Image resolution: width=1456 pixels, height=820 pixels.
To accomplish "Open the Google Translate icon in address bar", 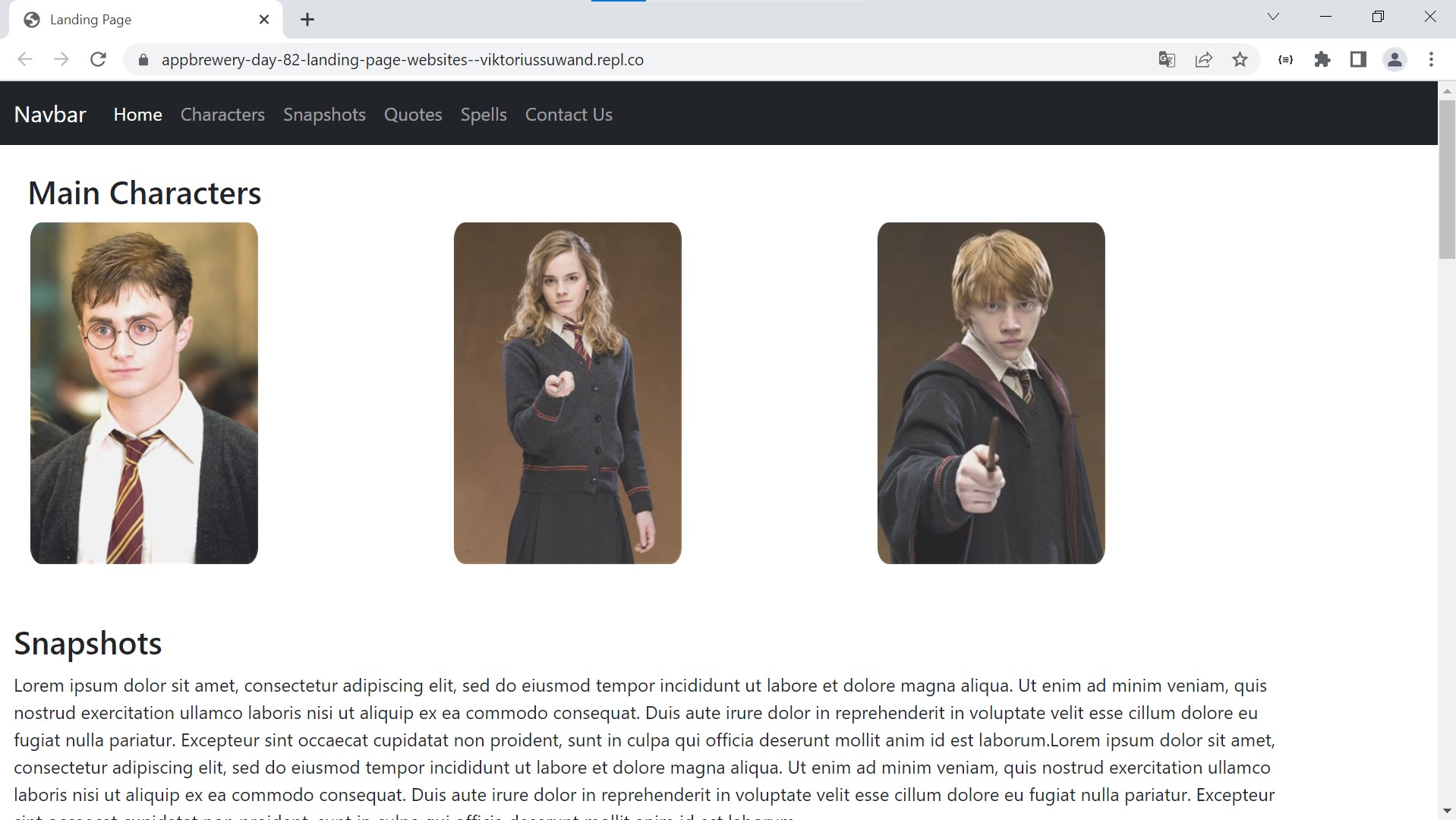I will (x=1167, y=59).
